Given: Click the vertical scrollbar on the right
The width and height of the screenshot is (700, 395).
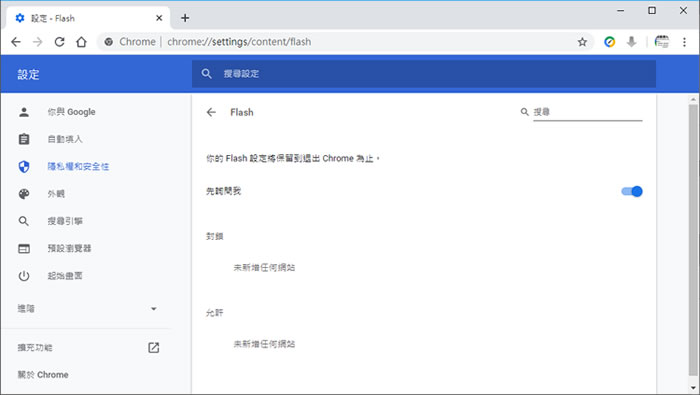Looking at the screenshot, I should (x=693, y=240).
